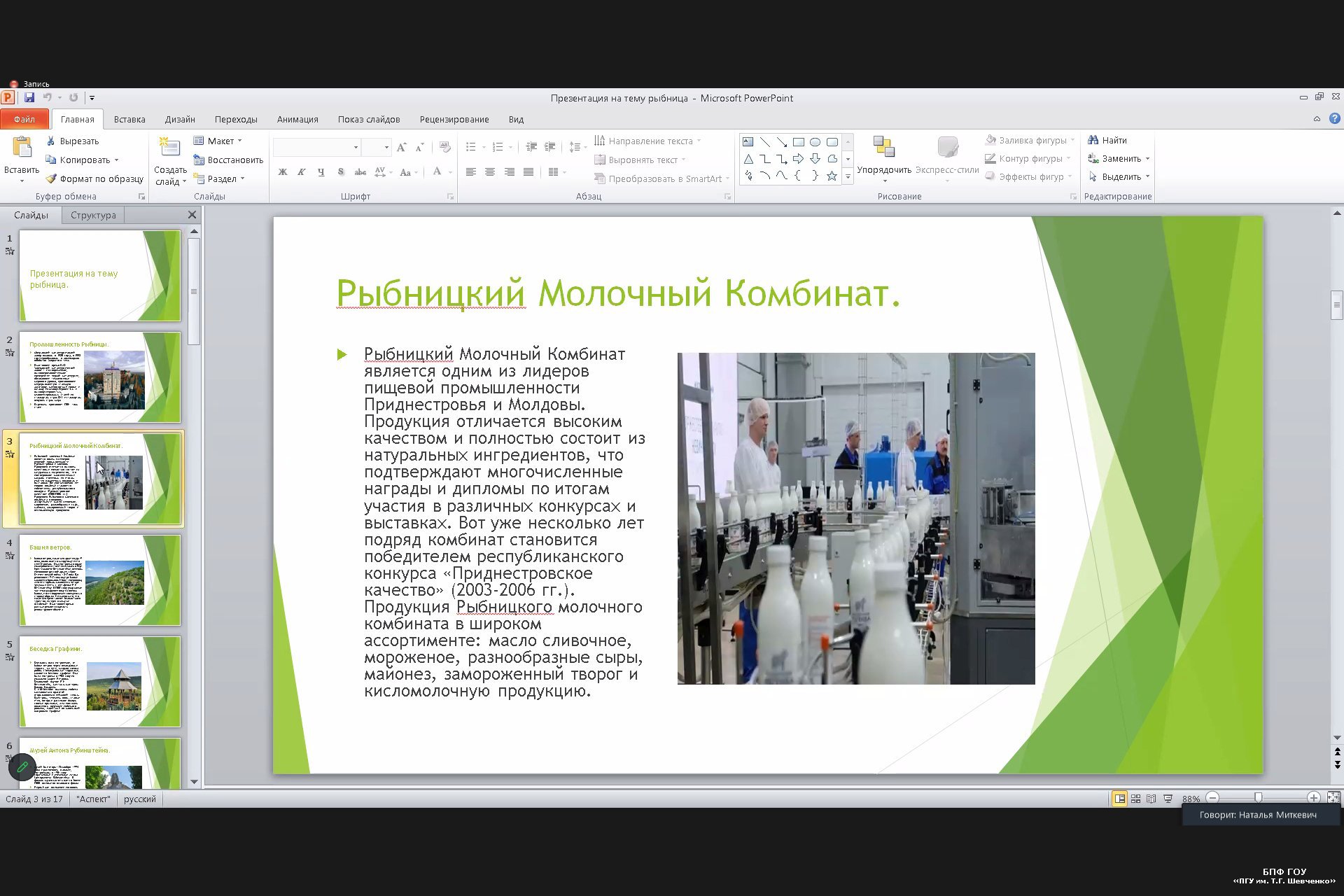Click the Paste (Вставить) clipboard icon
The width and height of the screenshot is (1344, 896).
(x=22, y=147)
